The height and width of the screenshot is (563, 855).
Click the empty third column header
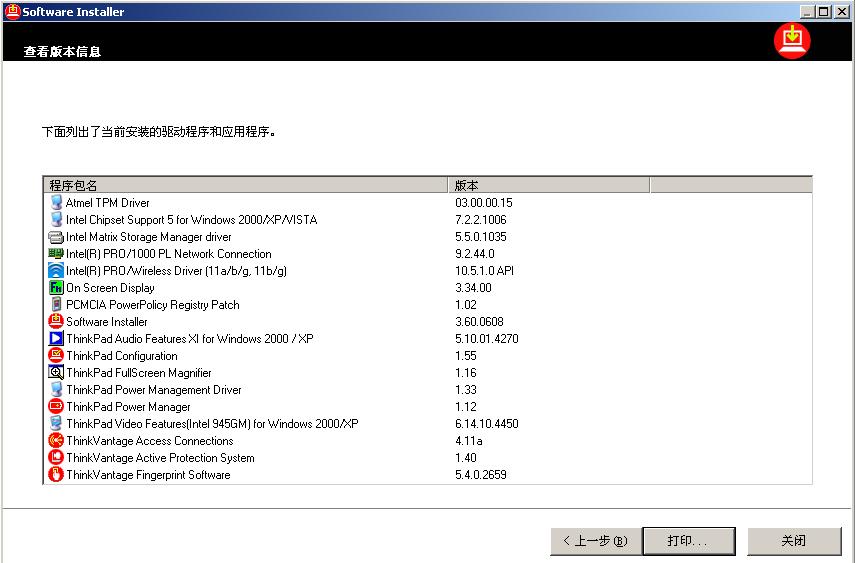731,185
